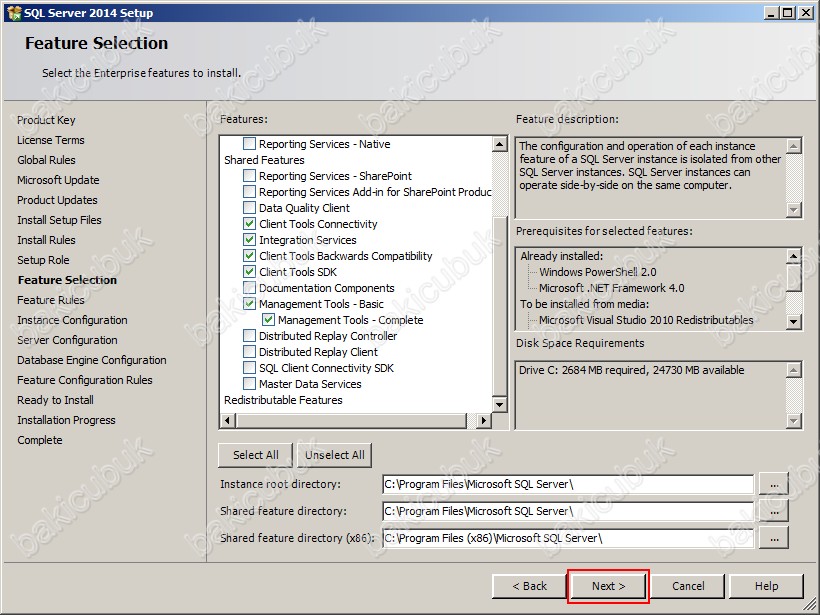Click the Select All button
820x615 pixels.
click(256, 455)
